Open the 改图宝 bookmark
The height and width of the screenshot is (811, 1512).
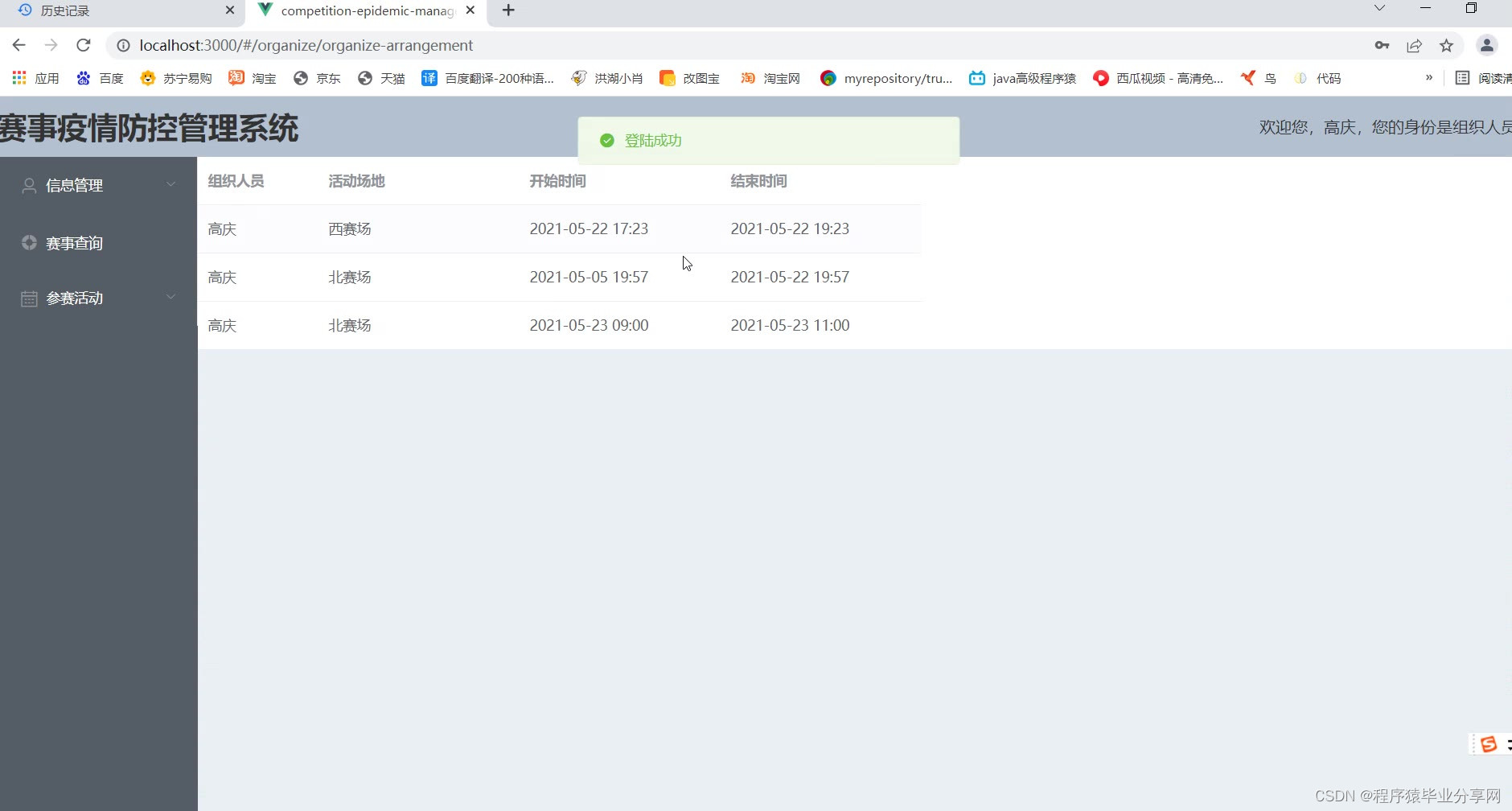[x=689, y=78]
